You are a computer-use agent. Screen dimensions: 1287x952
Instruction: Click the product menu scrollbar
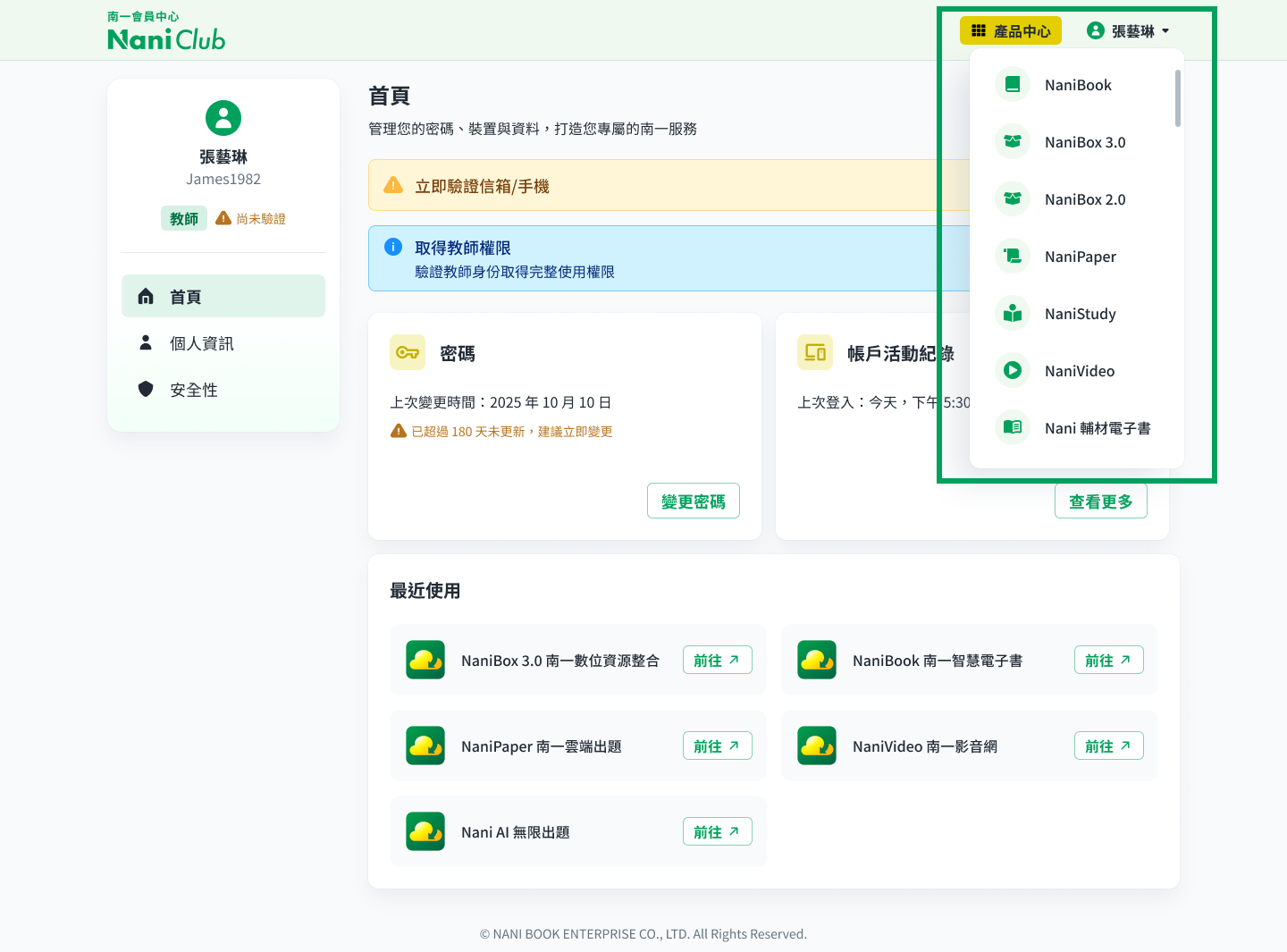(1178, 98)
